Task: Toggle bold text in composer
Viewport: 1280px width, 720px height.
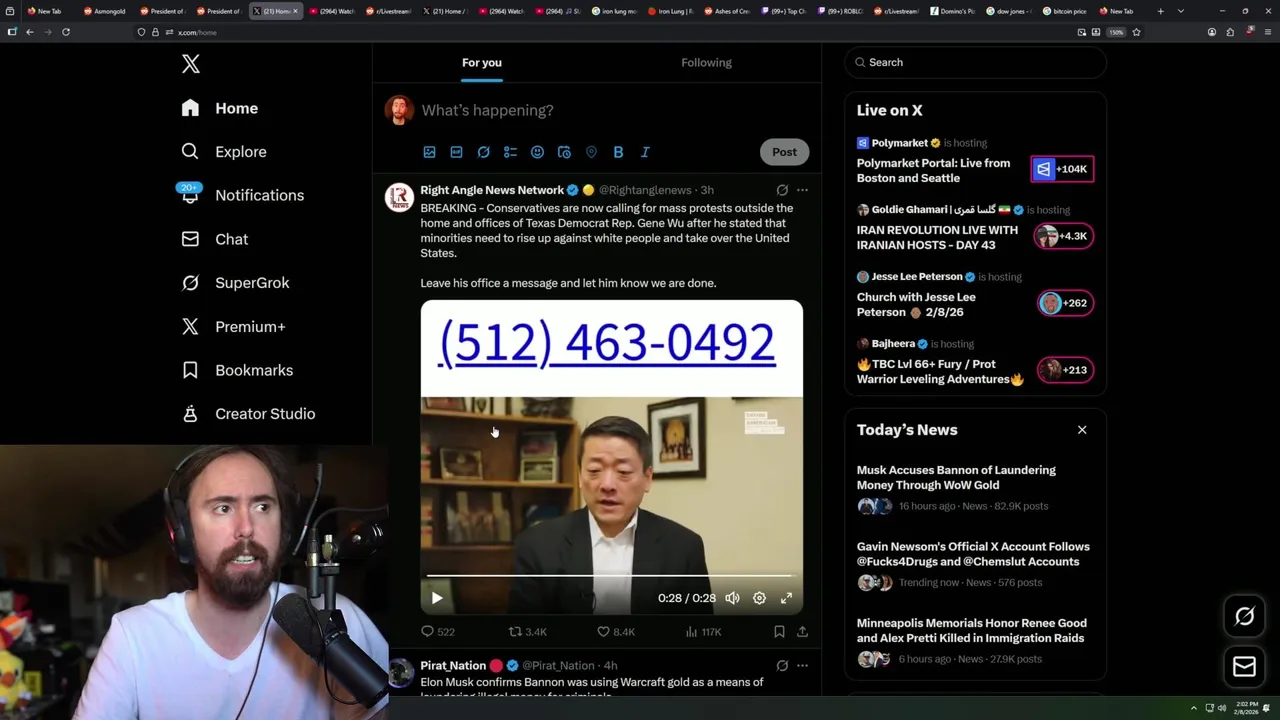Action: point(618,152)
